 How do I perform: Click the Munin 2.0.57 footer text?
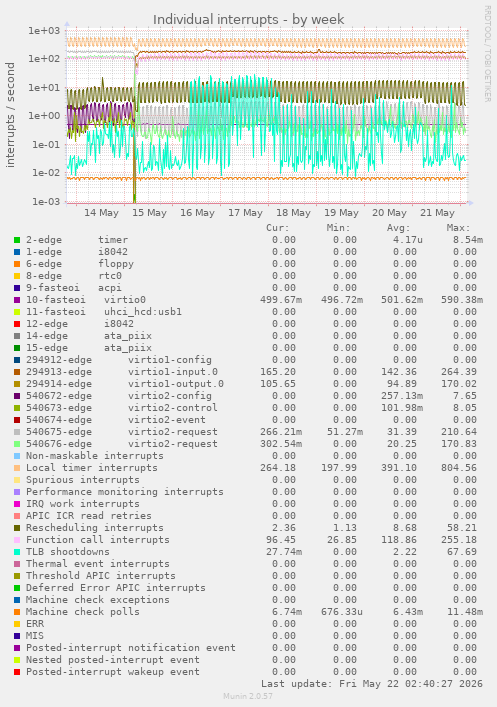(248, 696)
